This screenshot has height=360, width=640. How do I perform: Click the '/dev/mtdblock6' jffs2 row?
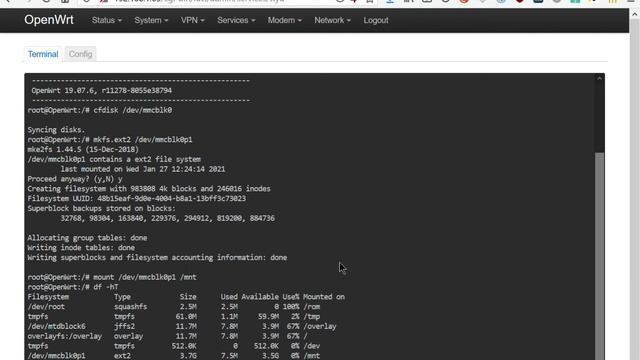coord(182,326)
